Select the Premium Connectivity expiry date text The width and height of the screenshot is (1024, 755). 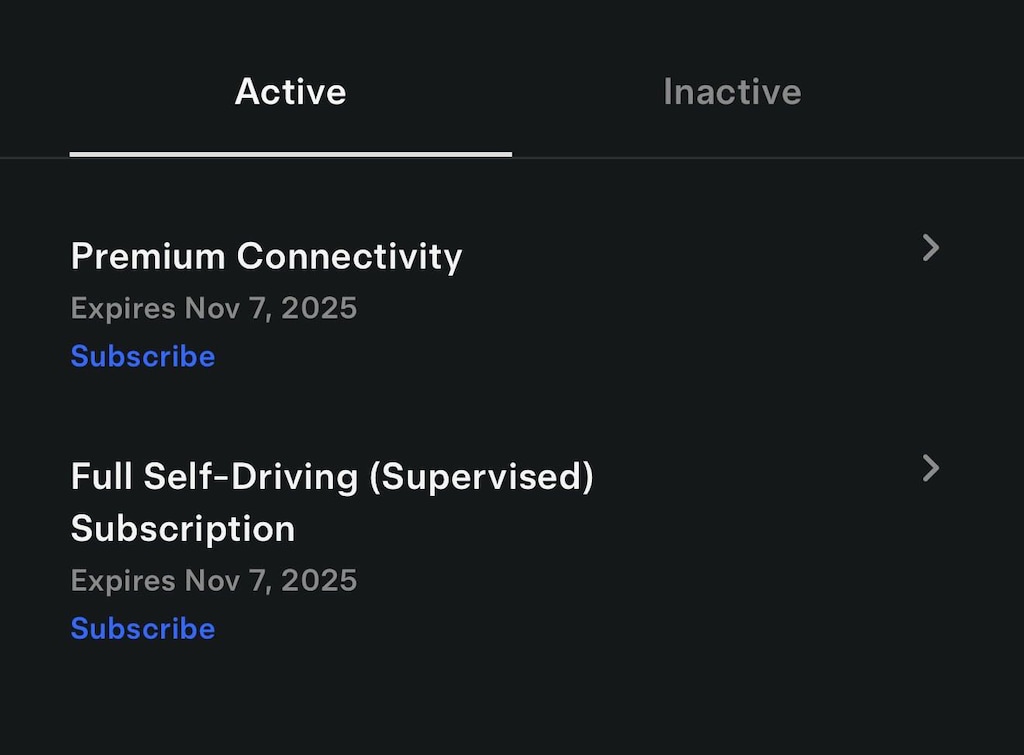[214, 308]
